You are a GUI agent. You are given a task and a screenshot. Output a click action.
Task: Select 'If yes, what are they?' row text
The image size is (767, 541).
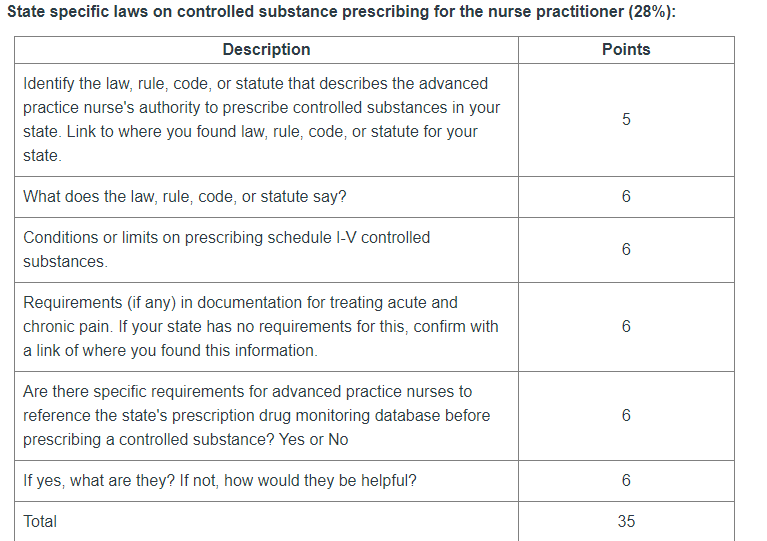pos(220,480)
